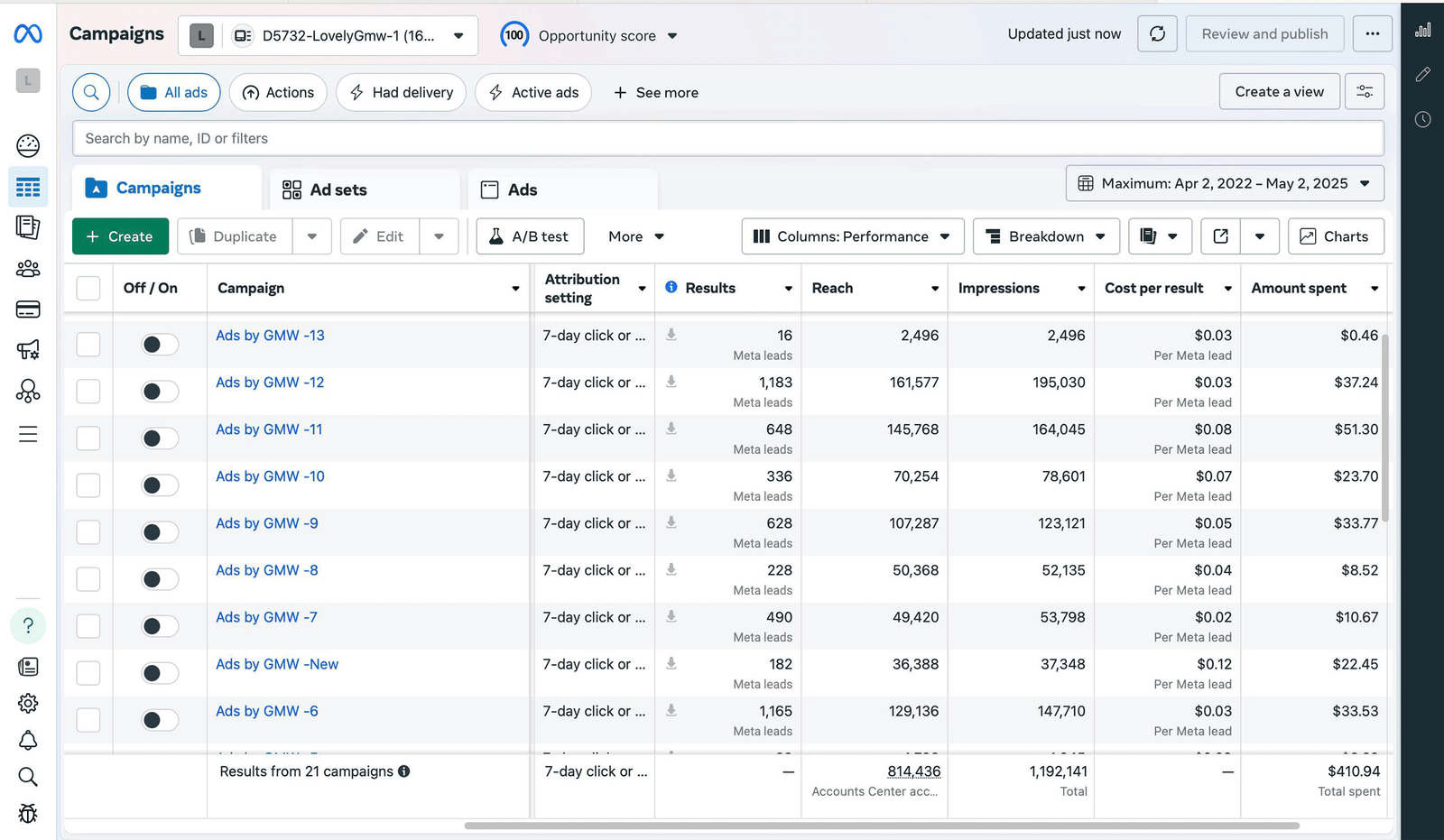This screenshot has width=1444, height=840.
Task: Open Campaigns table grid icon in sidebar
Action: 28,188
